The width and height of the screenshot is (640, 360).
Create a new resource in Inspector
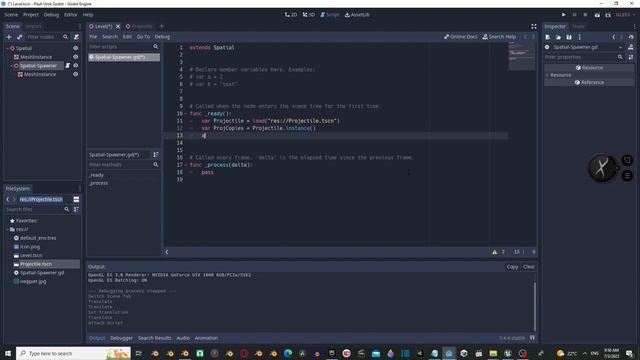coord(548,37)
